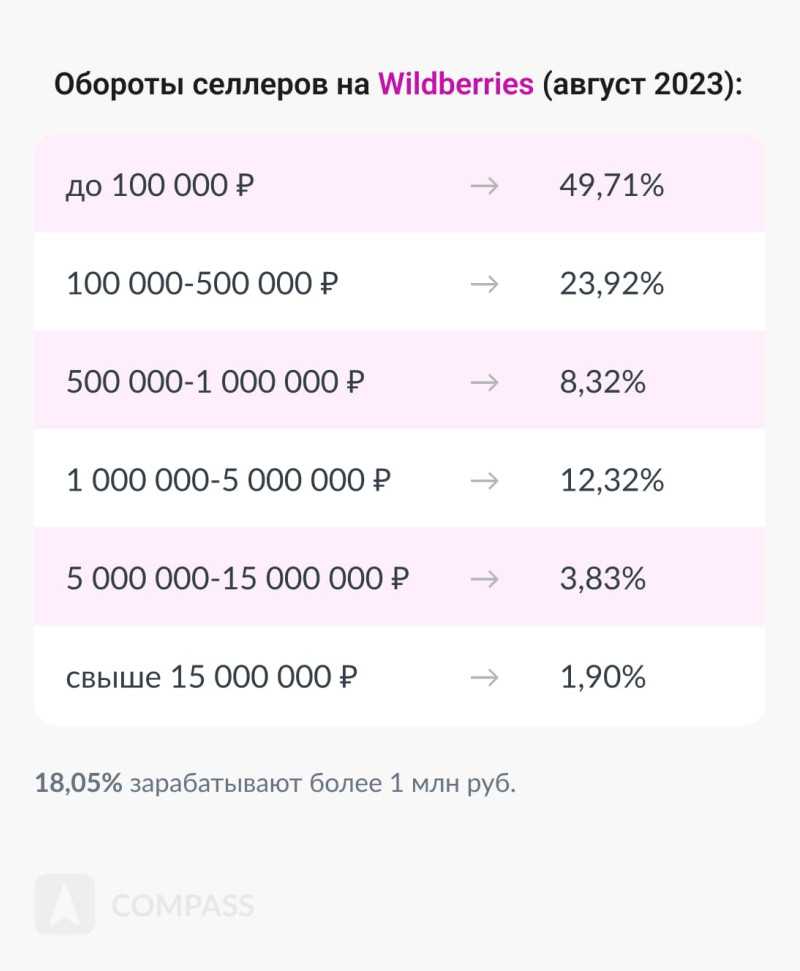Open the purple Wildberries word in the title

click(x=456, y=84)
